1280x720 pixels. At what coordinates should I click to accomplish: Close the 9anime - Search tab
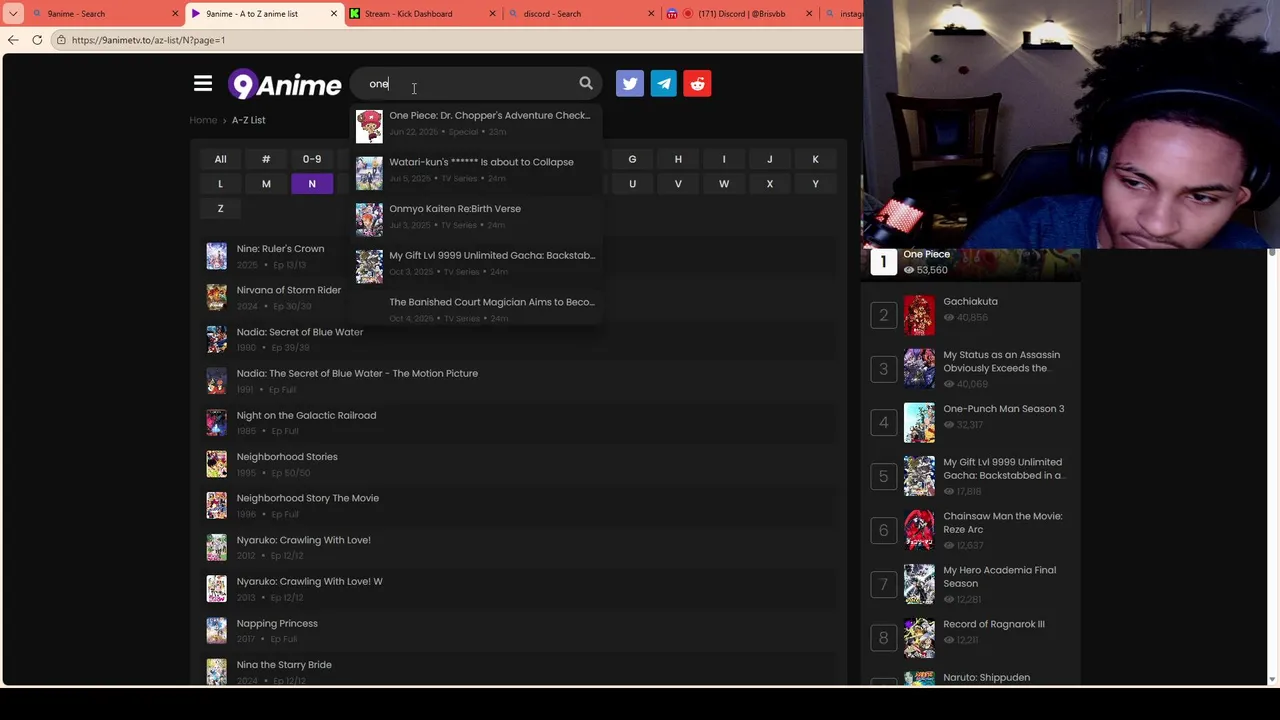pos(175,14)
